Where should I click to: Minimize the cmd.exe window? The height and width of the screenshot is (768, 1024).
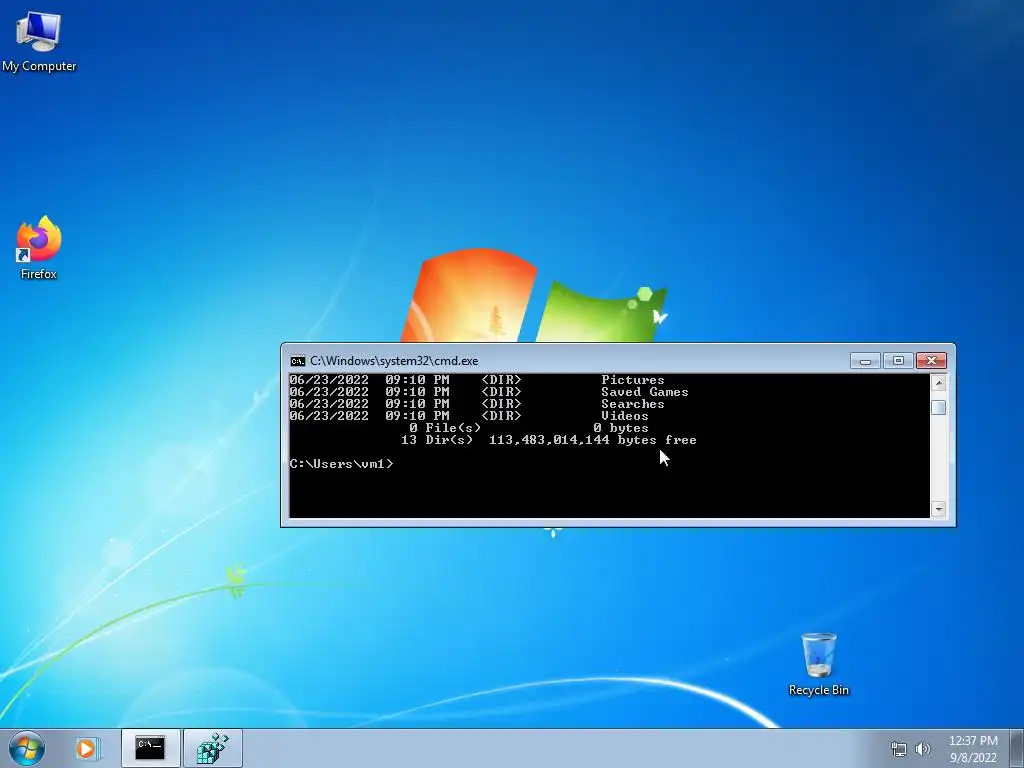point(865,360)
